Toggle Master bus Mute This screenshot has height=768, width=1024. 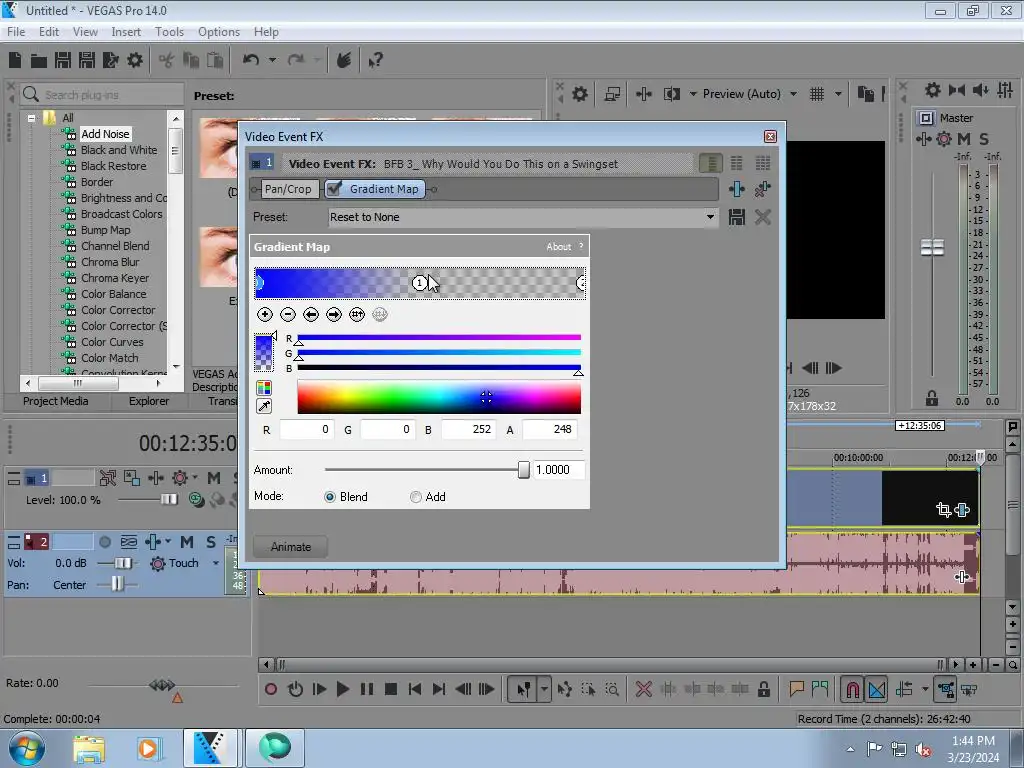point(964,138)
